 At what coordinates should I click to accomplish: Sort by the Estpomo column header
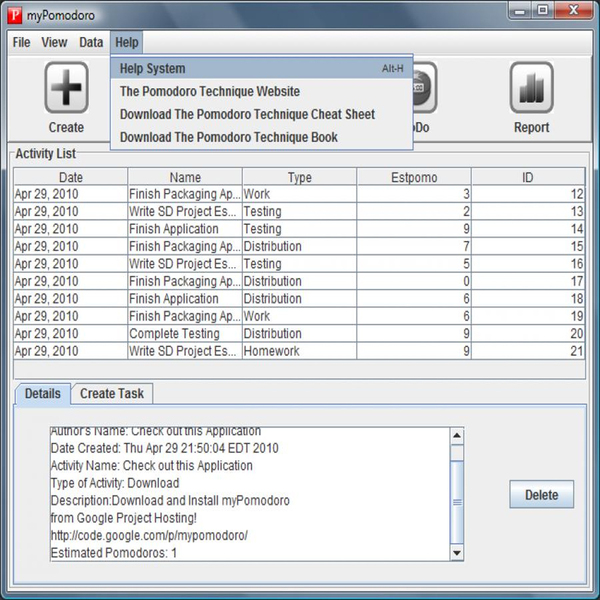tap(414, 177)
